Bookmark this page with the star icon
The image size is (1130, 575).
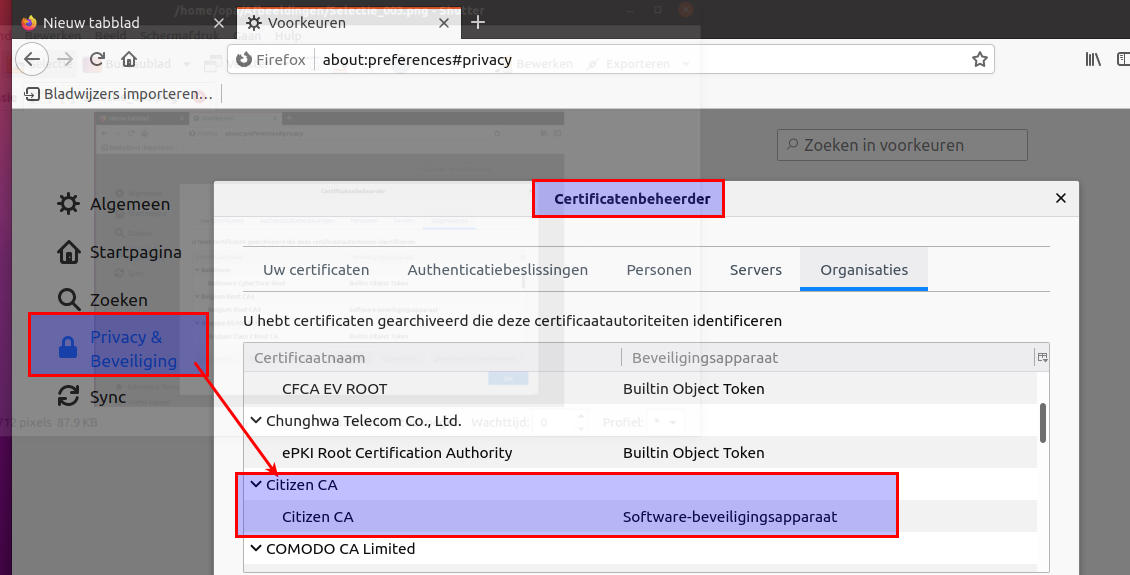click(x=979, y=60)
